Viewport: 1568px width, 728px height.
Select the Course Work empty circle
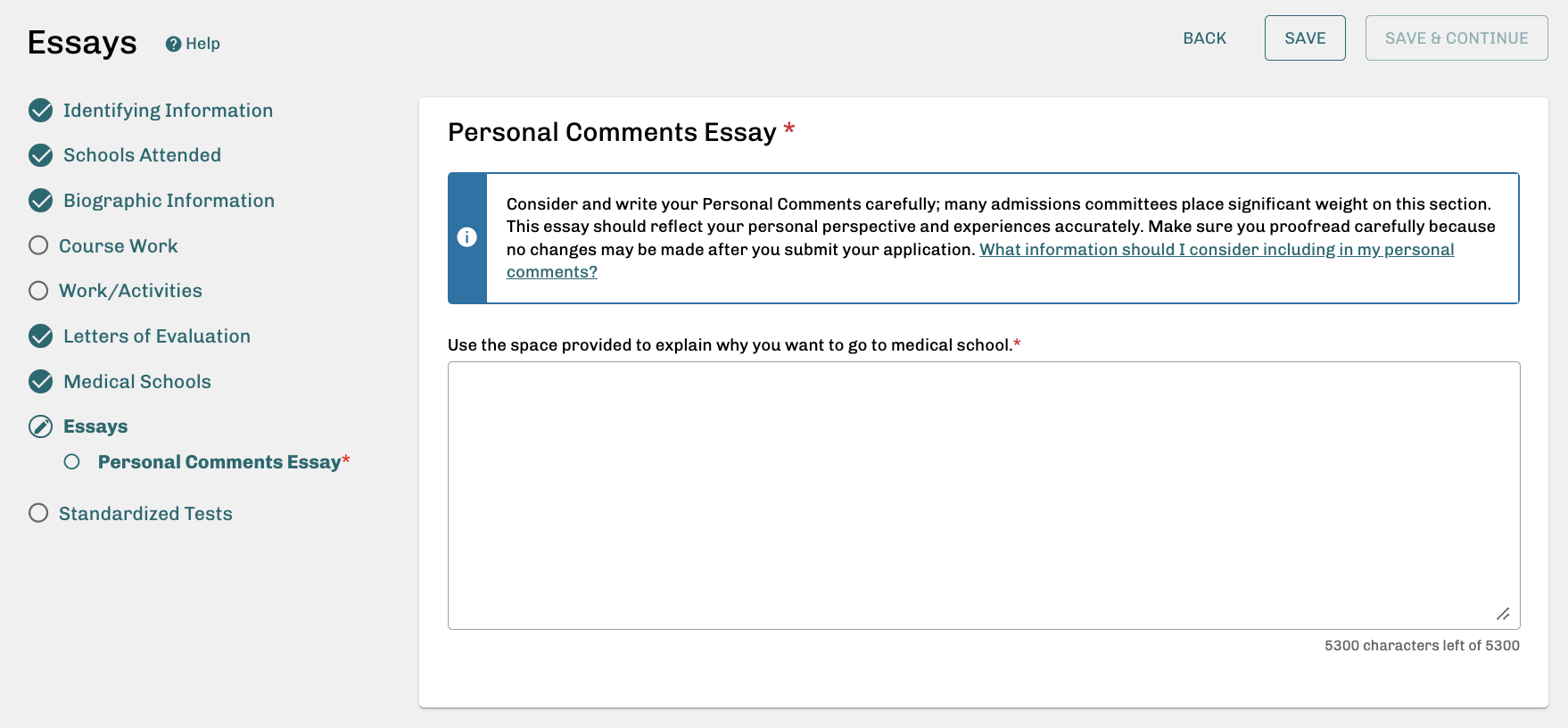(38, 245)
